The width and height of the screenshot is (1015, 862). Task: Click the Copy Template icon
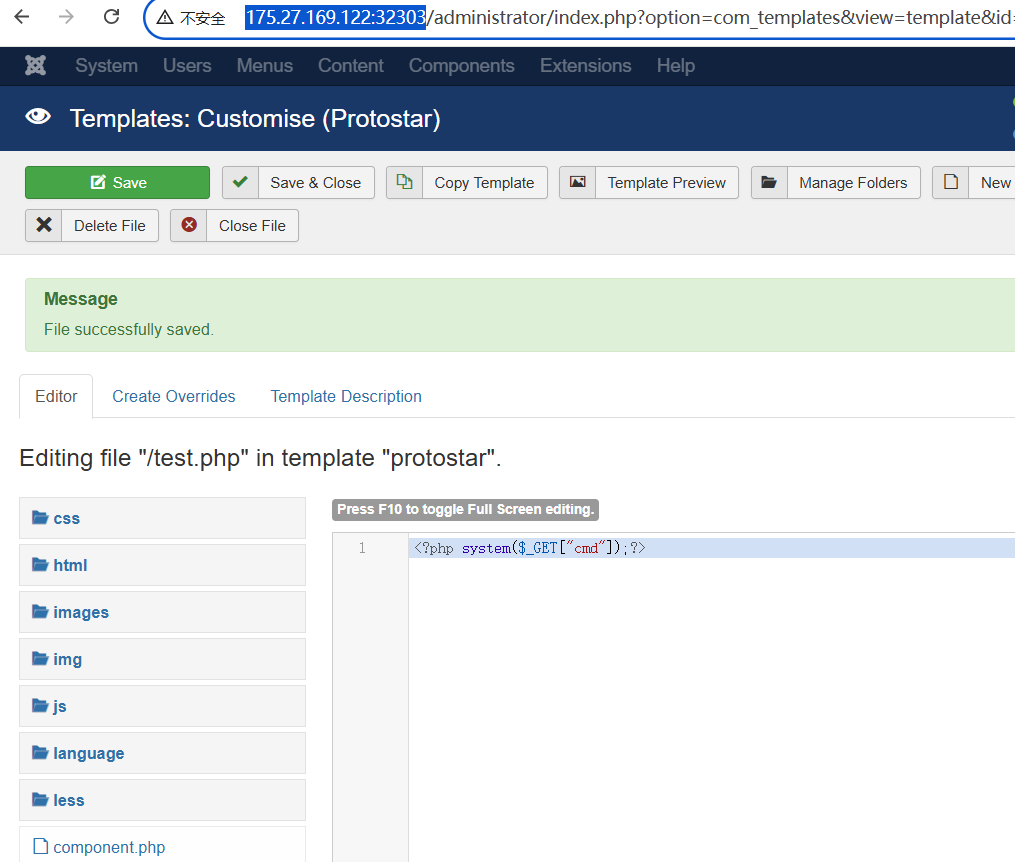coord(404,182)
